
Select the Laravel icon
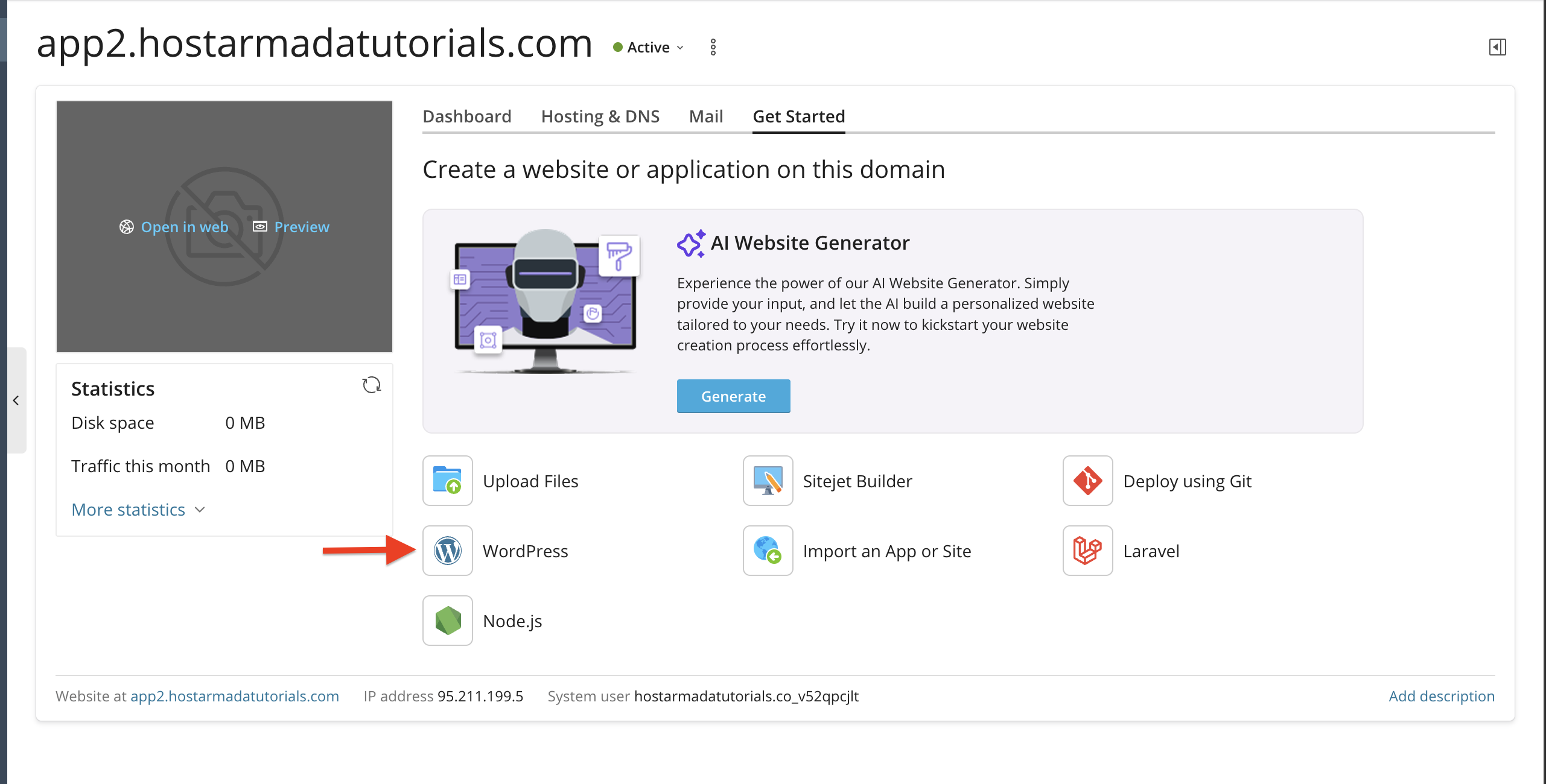tap(1088, 551)
